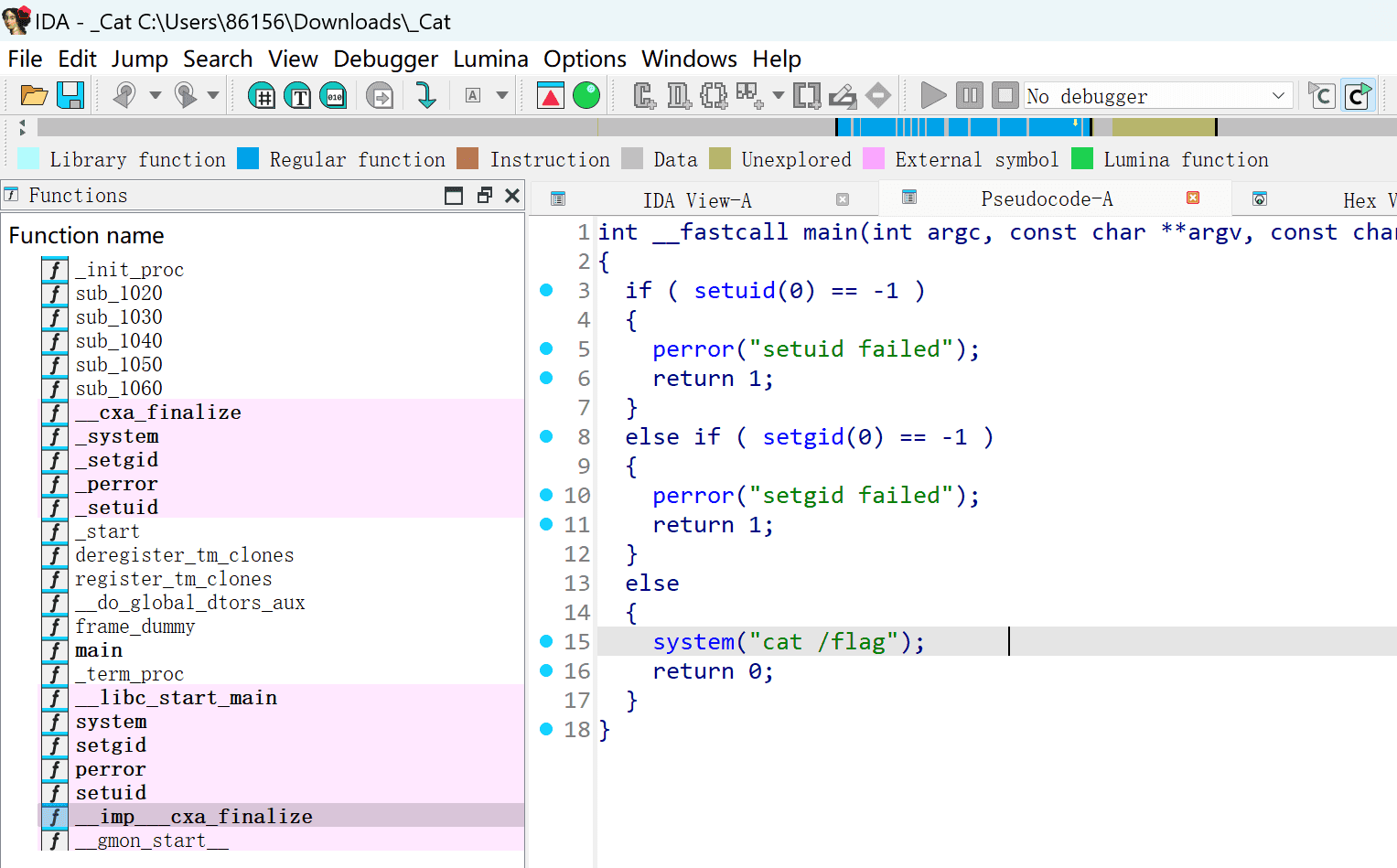Click the save database floppy icon

coord(70,95)
